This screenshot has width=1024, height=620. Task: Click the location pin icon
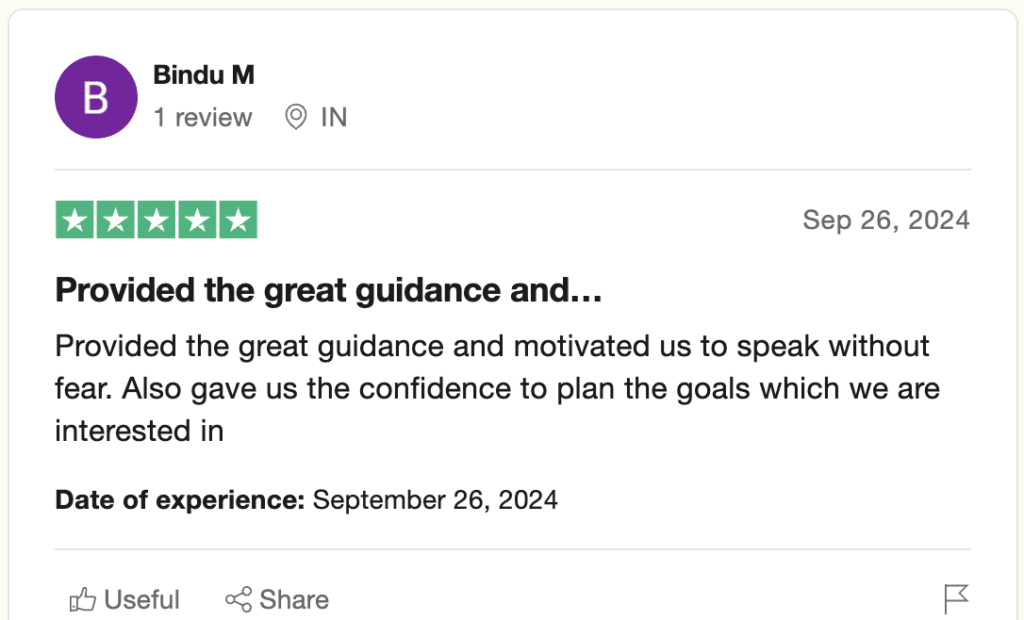coord(295,117)
